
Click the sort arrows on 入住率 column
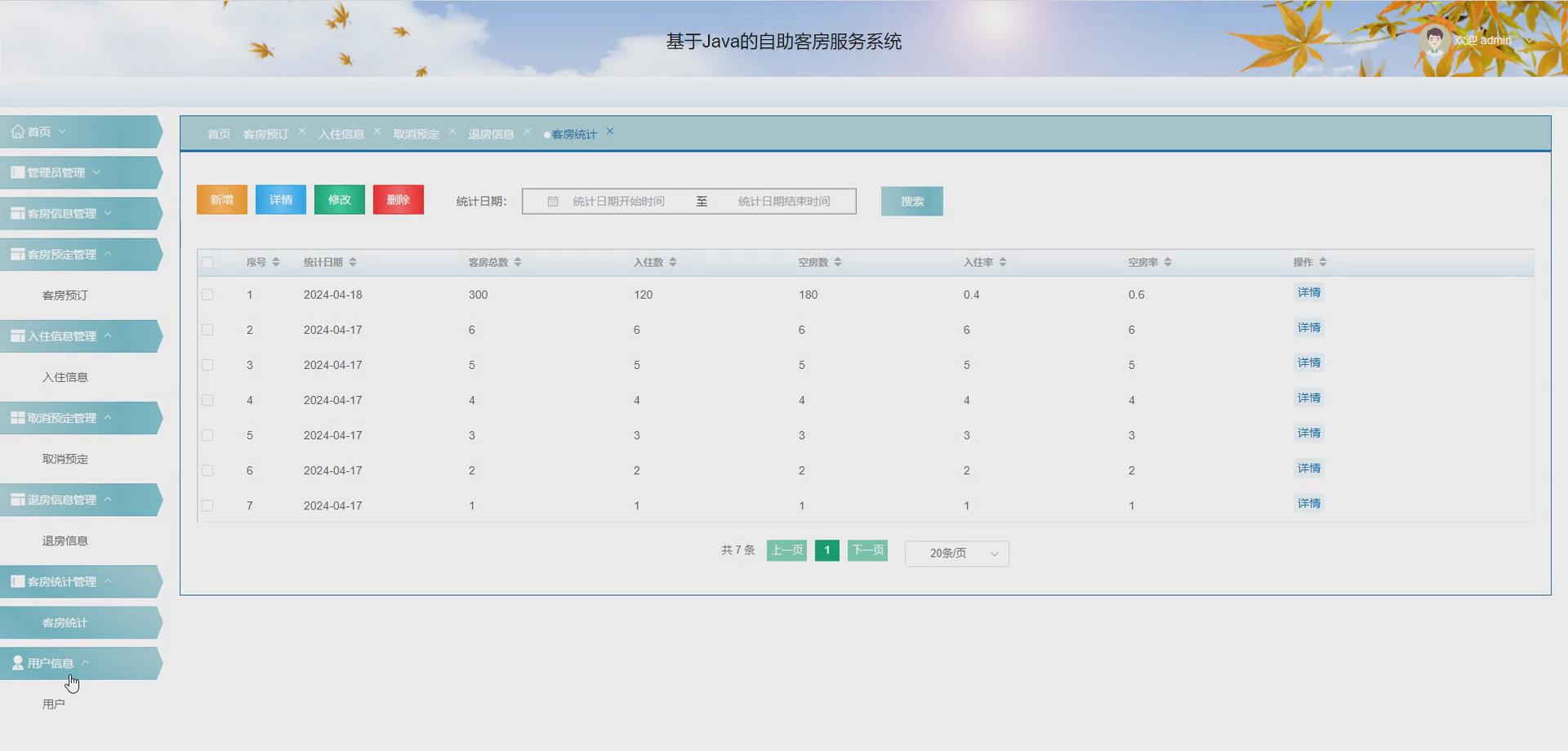[1004, 262]
